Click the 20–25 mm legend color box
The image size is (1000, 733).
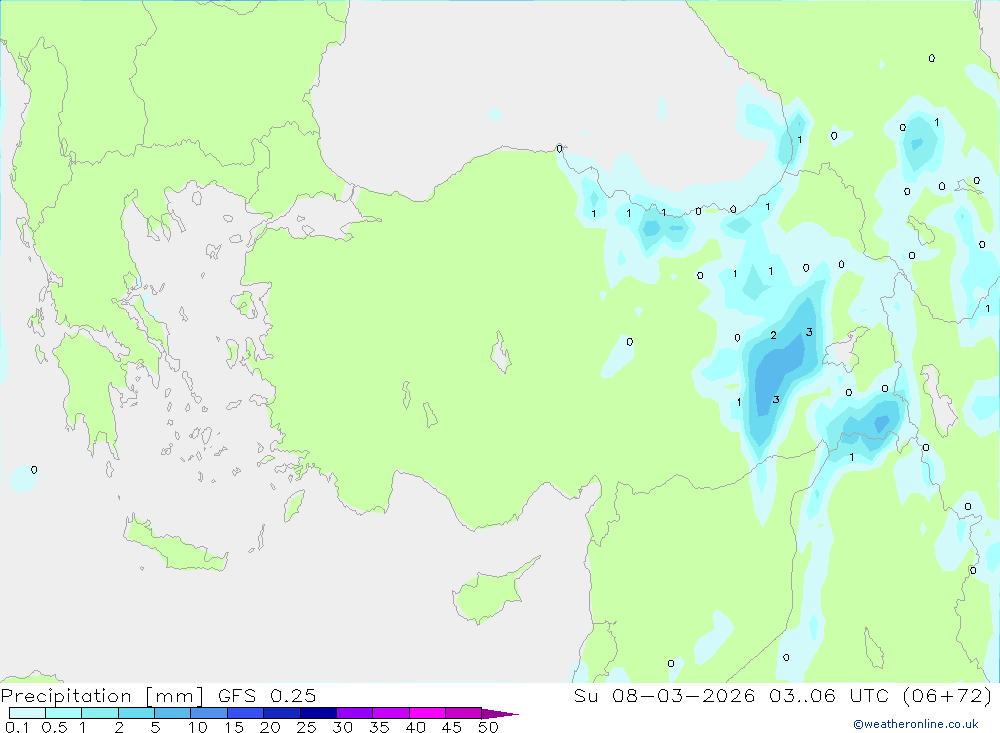point(282,713)
